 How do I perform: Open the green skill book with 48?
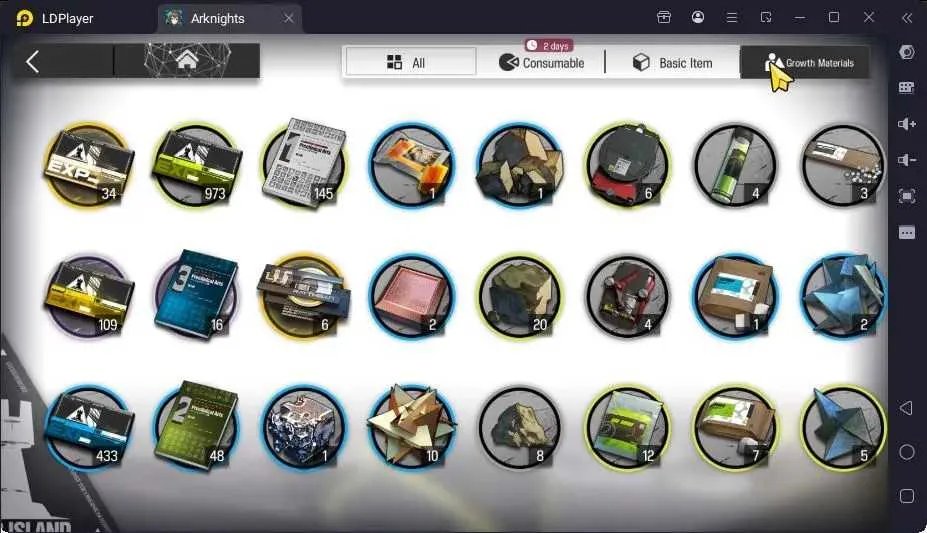(x=196, y=426)
